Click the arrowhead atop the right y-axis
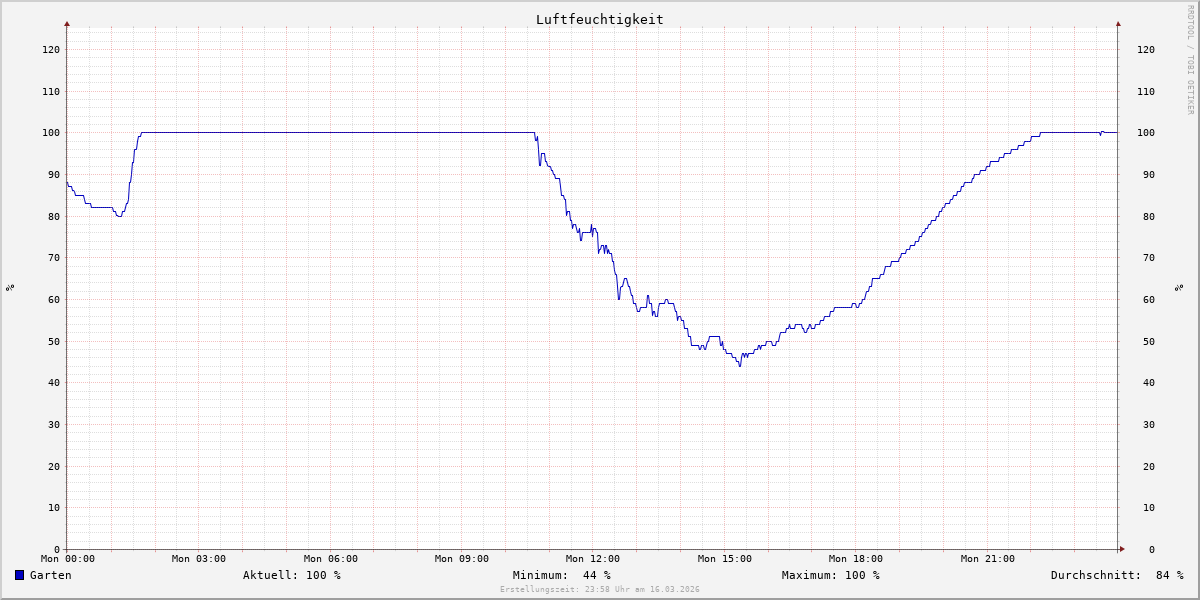Viewport: 1200px width, 600px height. coord(1118,23)
